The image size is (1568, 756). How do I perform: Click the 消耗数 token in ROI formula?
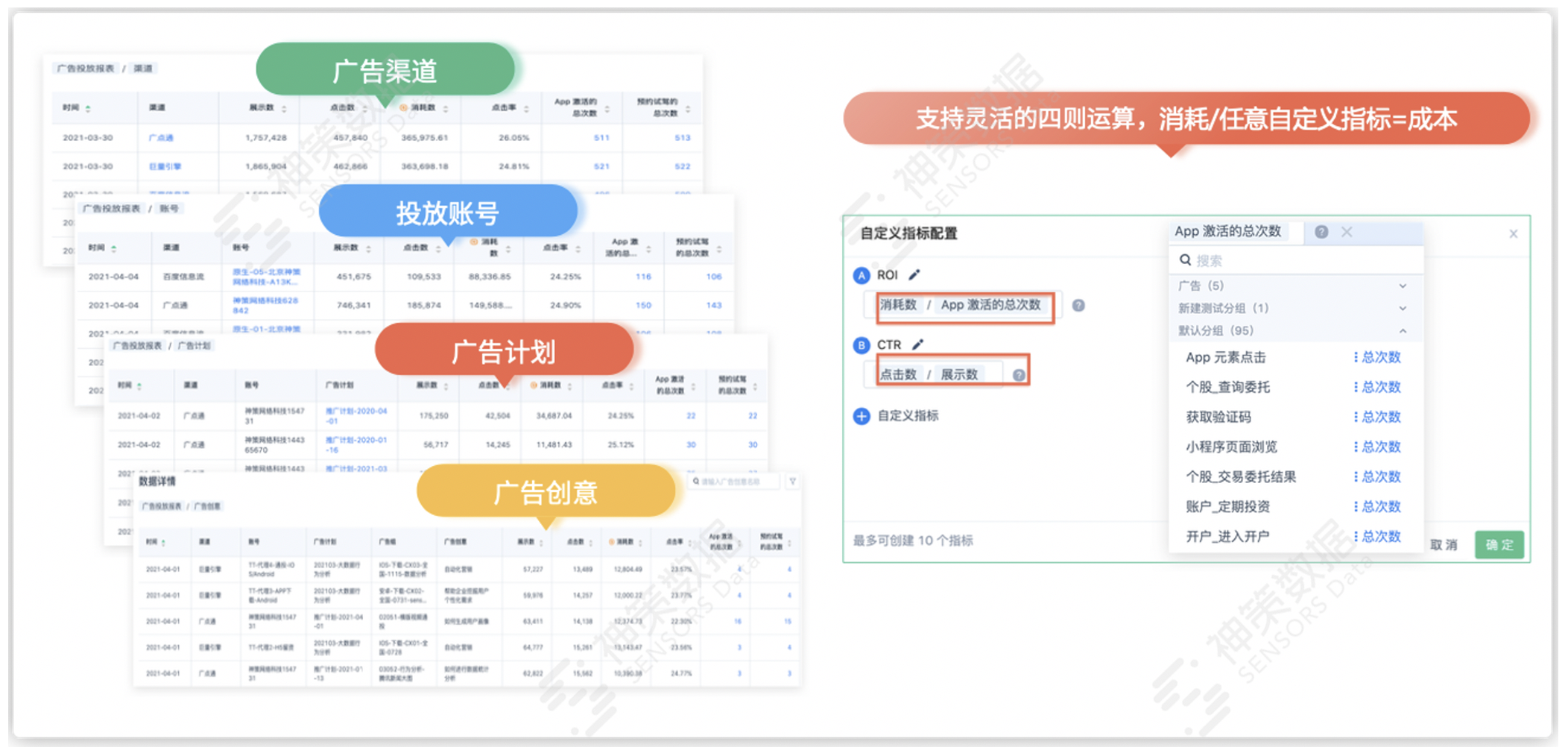[898, 305]
